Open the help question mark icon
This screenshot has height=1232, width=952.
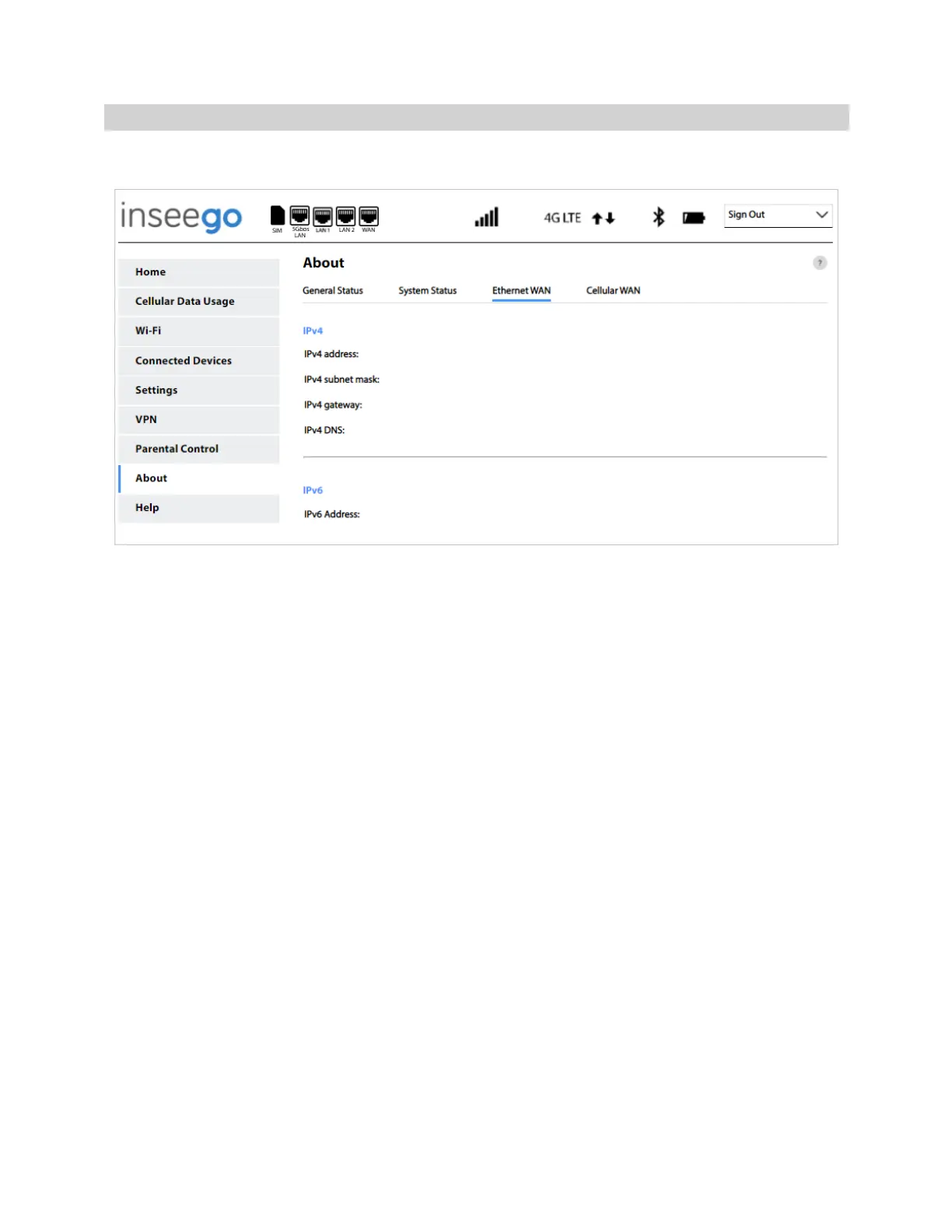tap(820, 263)
